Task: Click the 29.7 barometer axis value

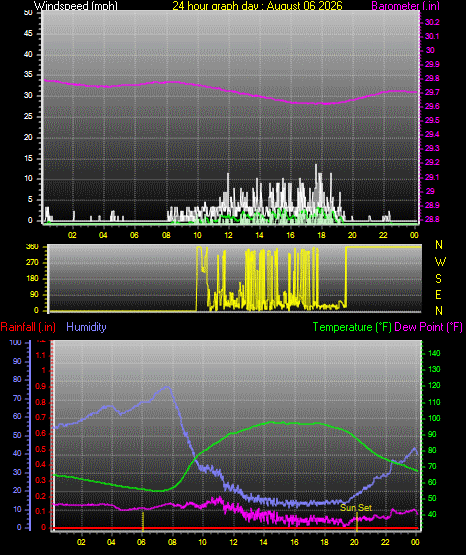Action: tap(432, 92)
